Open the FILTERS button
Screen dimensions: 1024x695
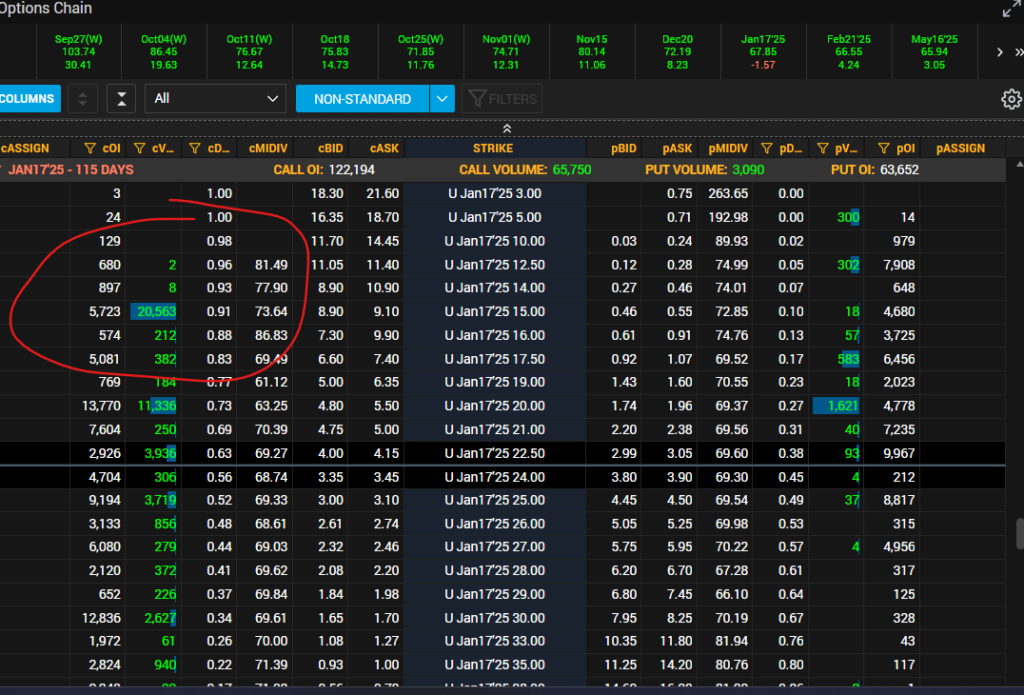(x=502, y=99)
